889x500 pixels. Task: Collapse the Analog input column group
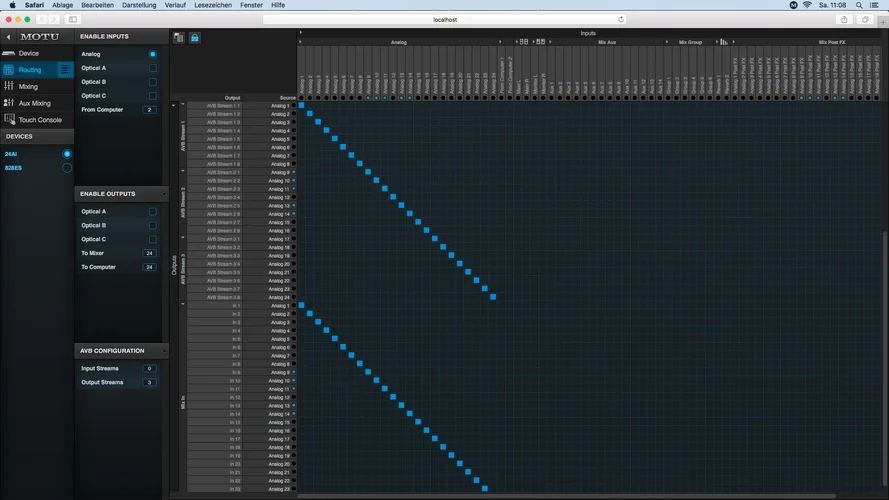(x=301, y=42)
